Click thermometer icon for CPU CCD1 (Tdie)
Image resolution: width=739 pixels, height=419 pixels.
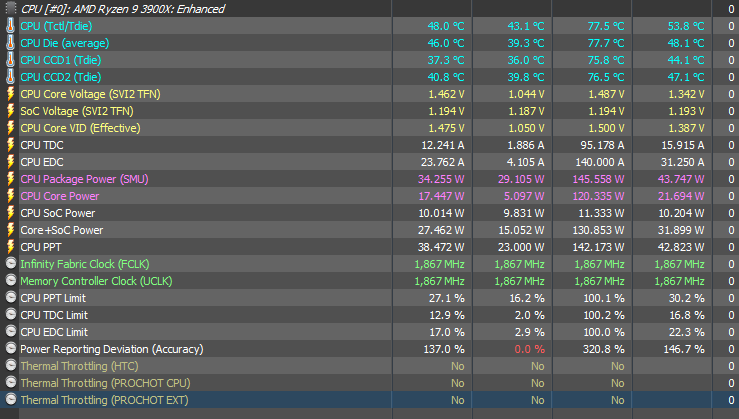(x=10, y=60)
